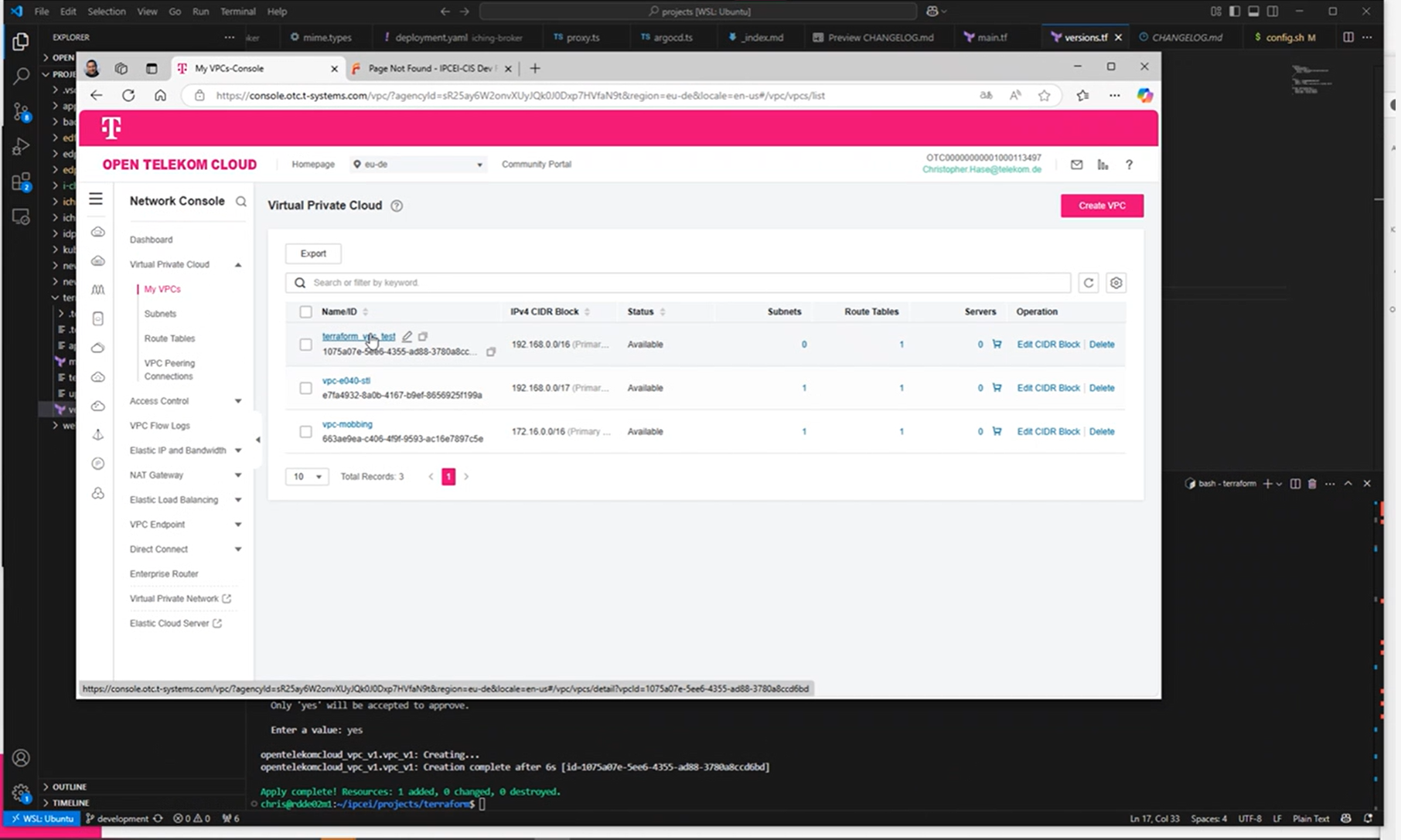Click browser reload page icon
This screenshot has width=1401, height=840.
(x=128, y=96)
